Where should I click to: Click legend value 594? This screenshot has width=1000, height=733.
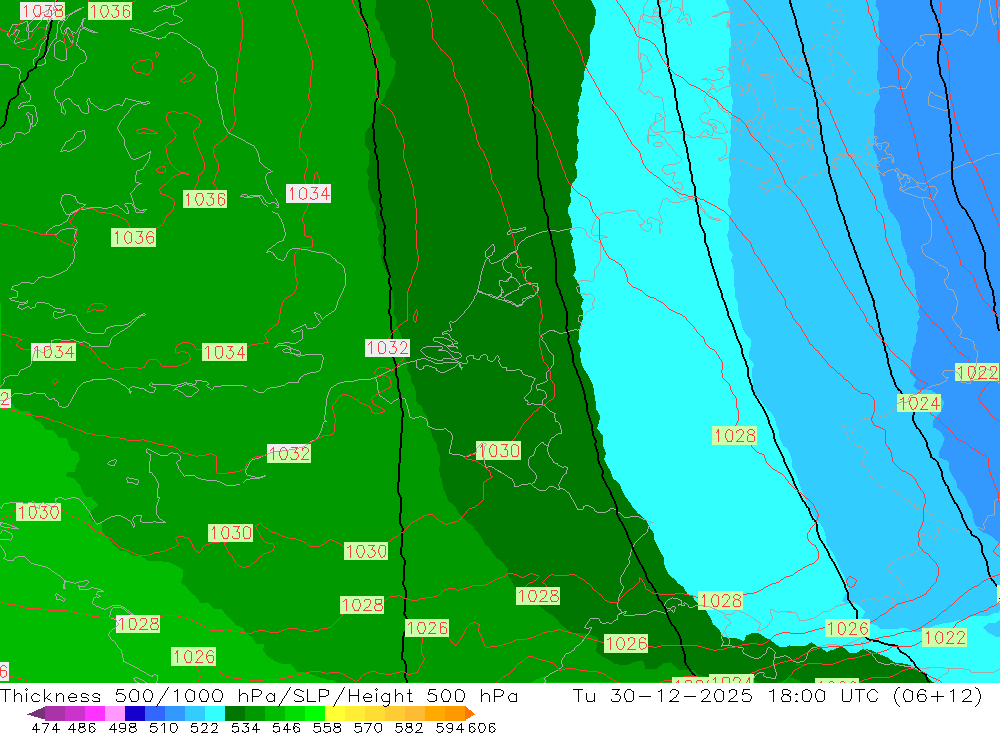(x=450, y=728)
